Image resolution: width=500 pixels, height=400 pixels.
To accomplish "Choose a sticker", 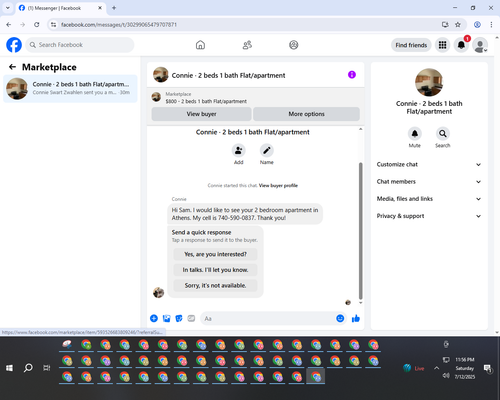I will click(x=179, y=318).
